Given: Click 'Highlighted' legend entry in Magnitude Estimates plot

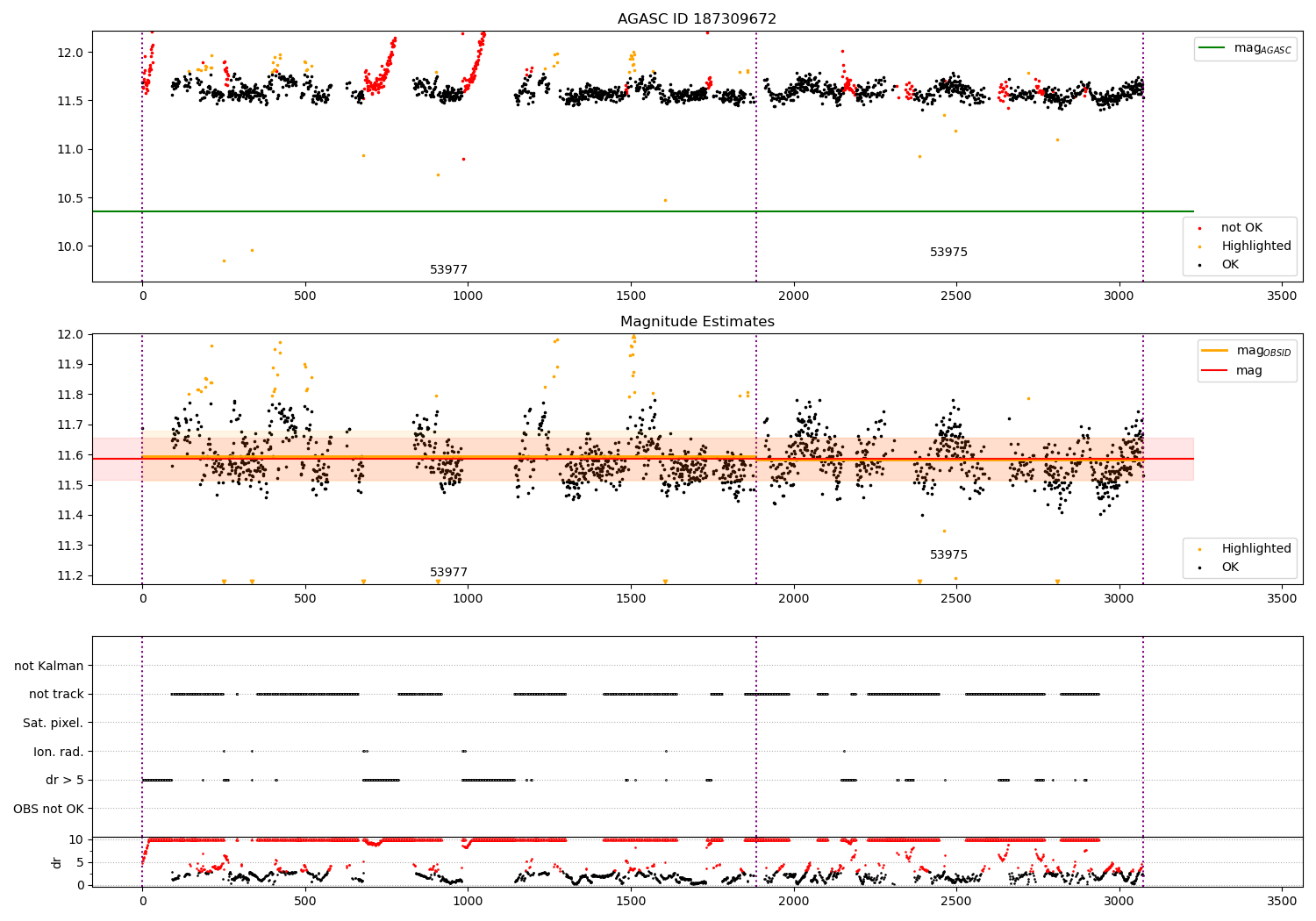Looking at the screenshot, I should pyautogui.click(x=1255, y=549).
